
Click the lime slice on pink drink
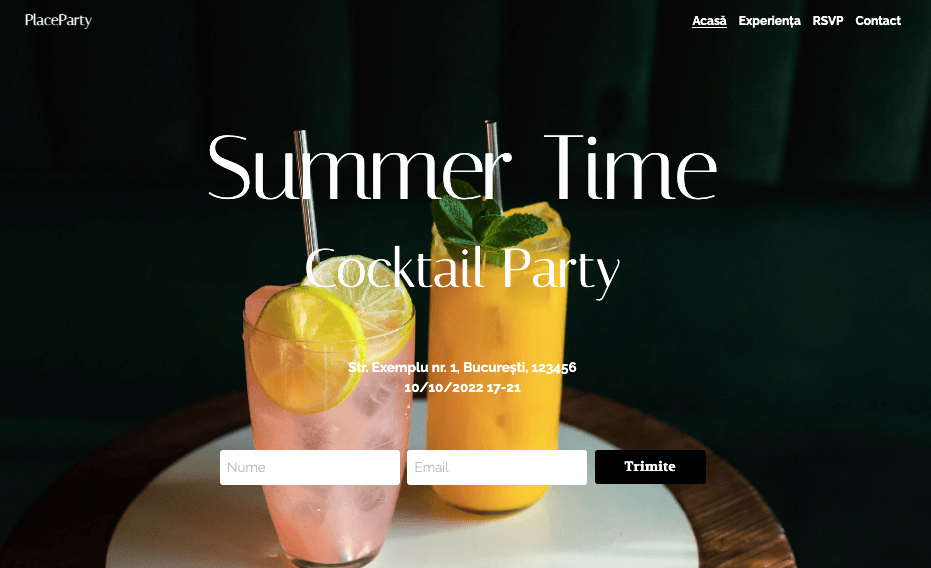point(308,351)
